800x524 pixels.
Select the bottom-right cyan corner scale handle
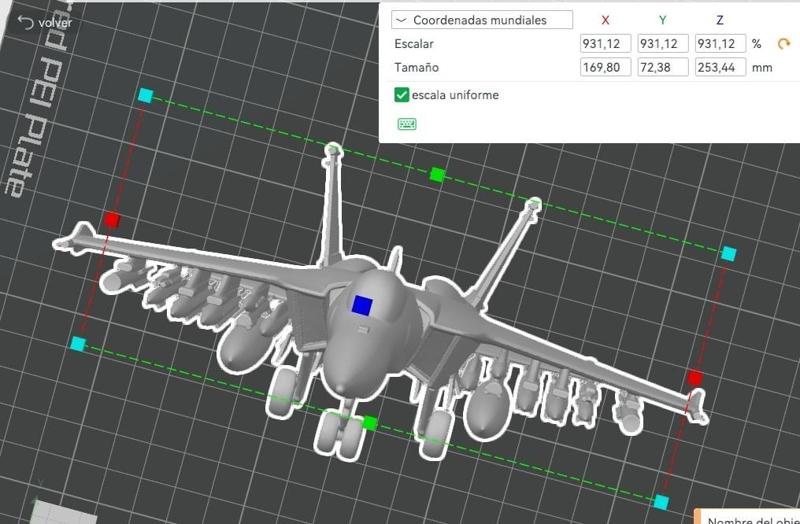tap(661, 502)
